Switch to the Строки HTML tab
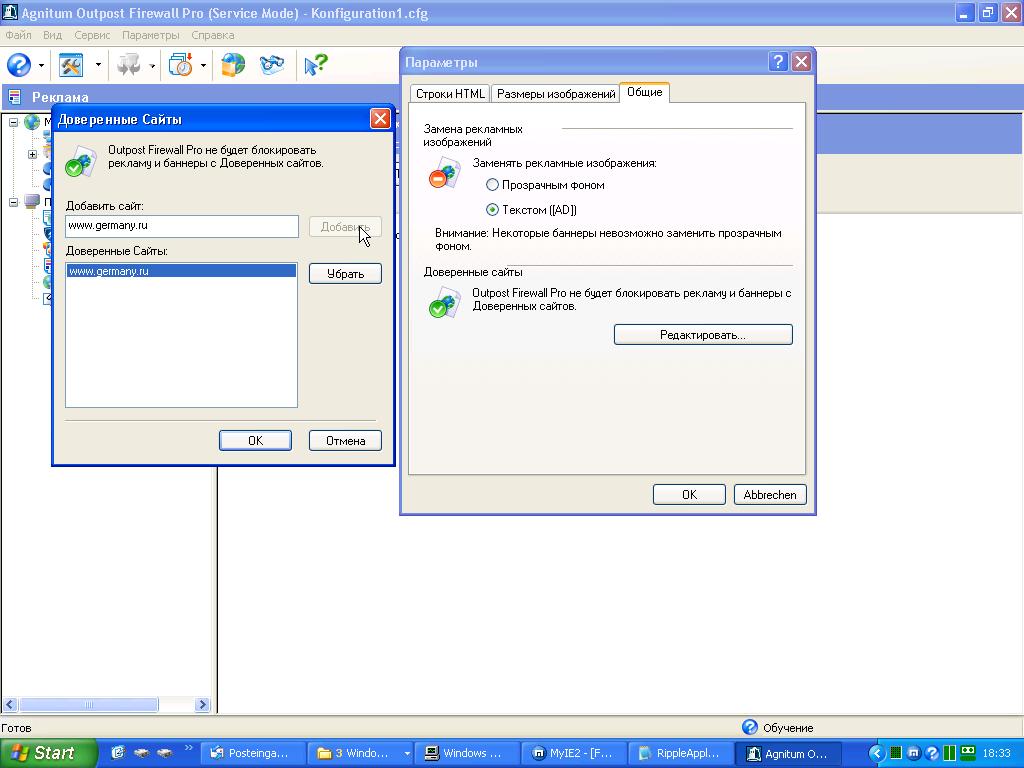The width and height of the screenshot is (1024, 768). tap(450, 94)
